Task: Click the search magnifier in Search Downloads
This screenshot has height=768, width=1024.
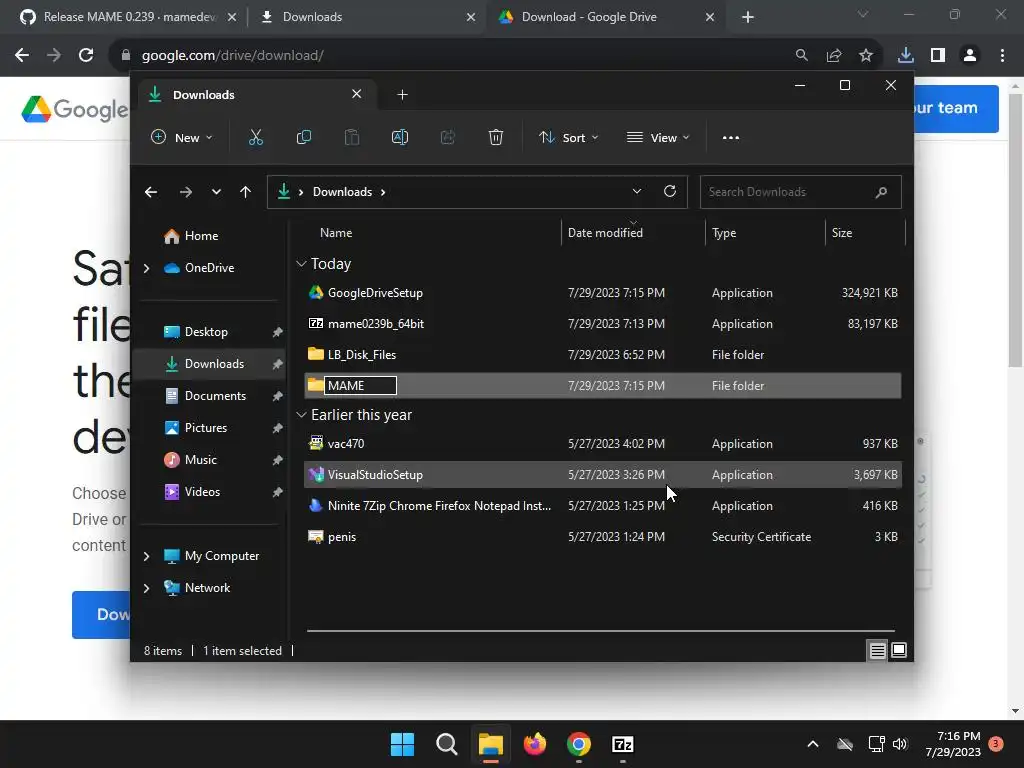Action: tap(881, 192)
